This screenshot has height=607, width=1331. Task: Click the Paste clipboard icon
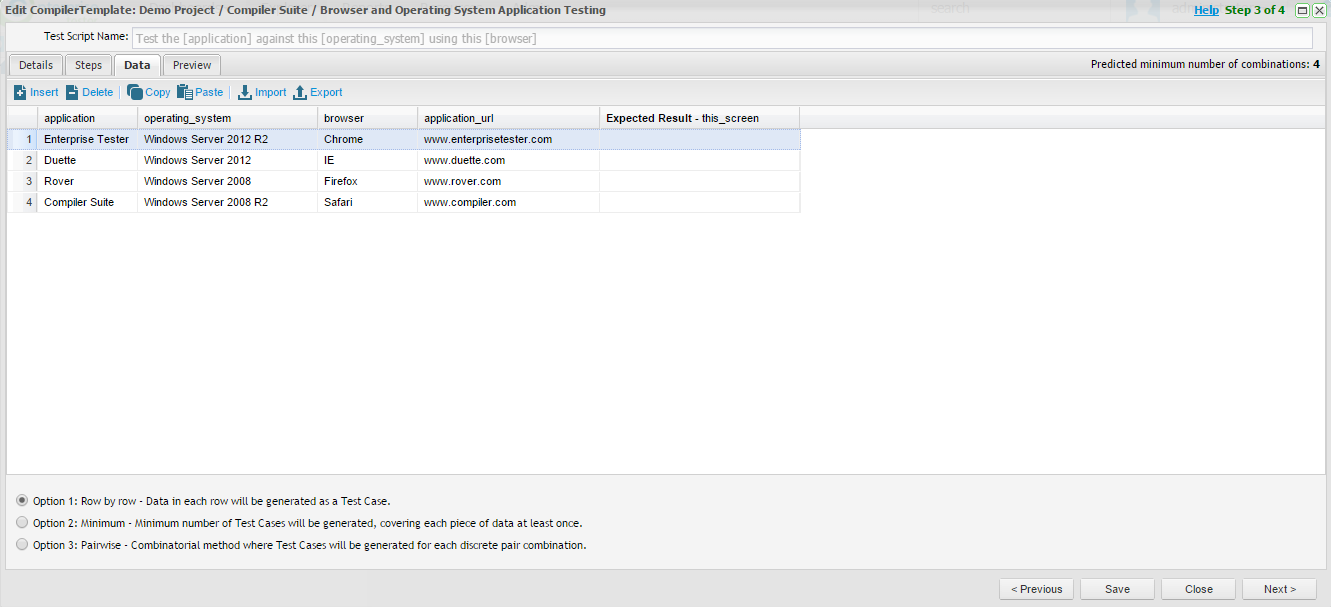[x=185, y=92]
